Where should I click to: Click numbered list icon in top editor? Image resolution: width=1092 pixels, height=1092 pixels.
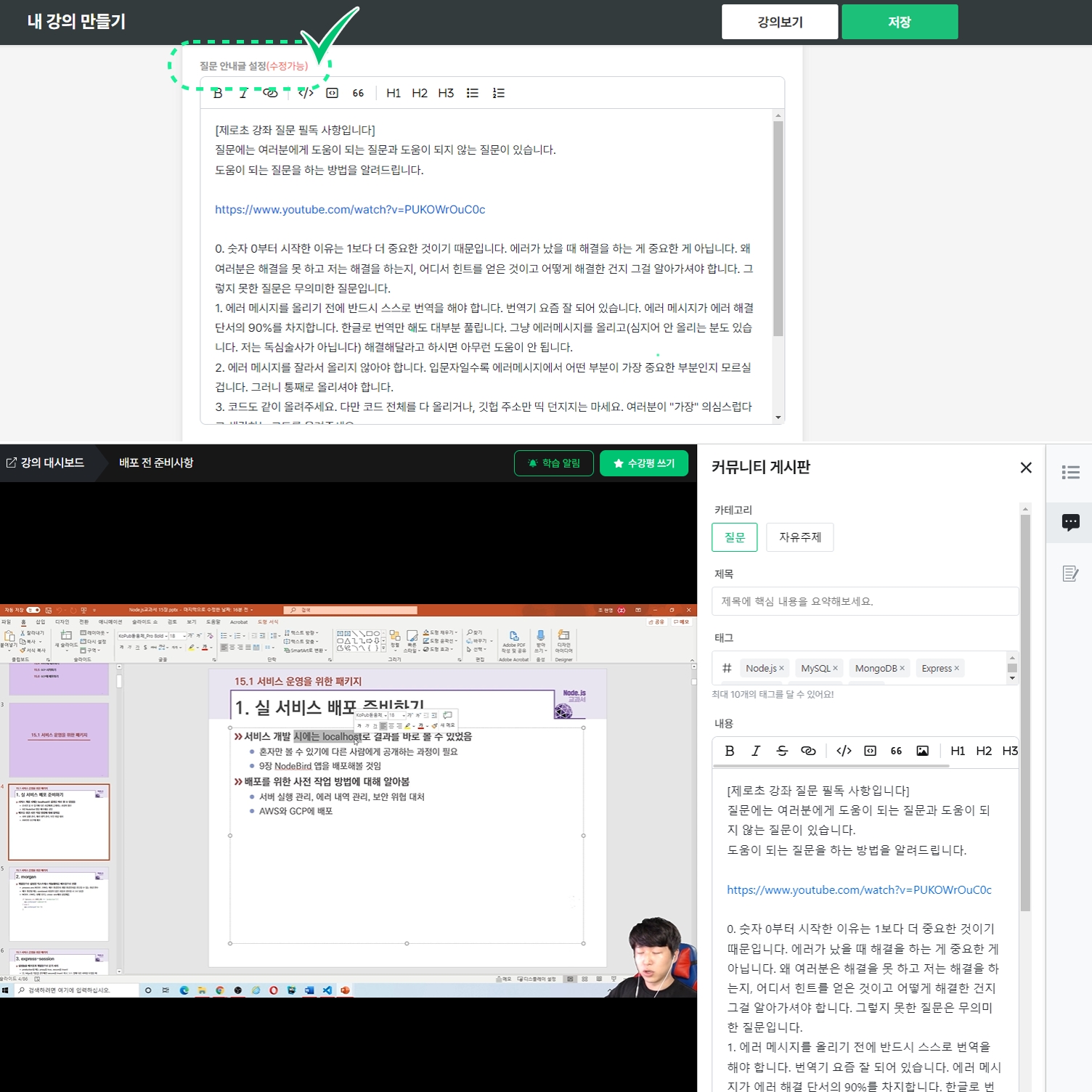pos(499,93)
